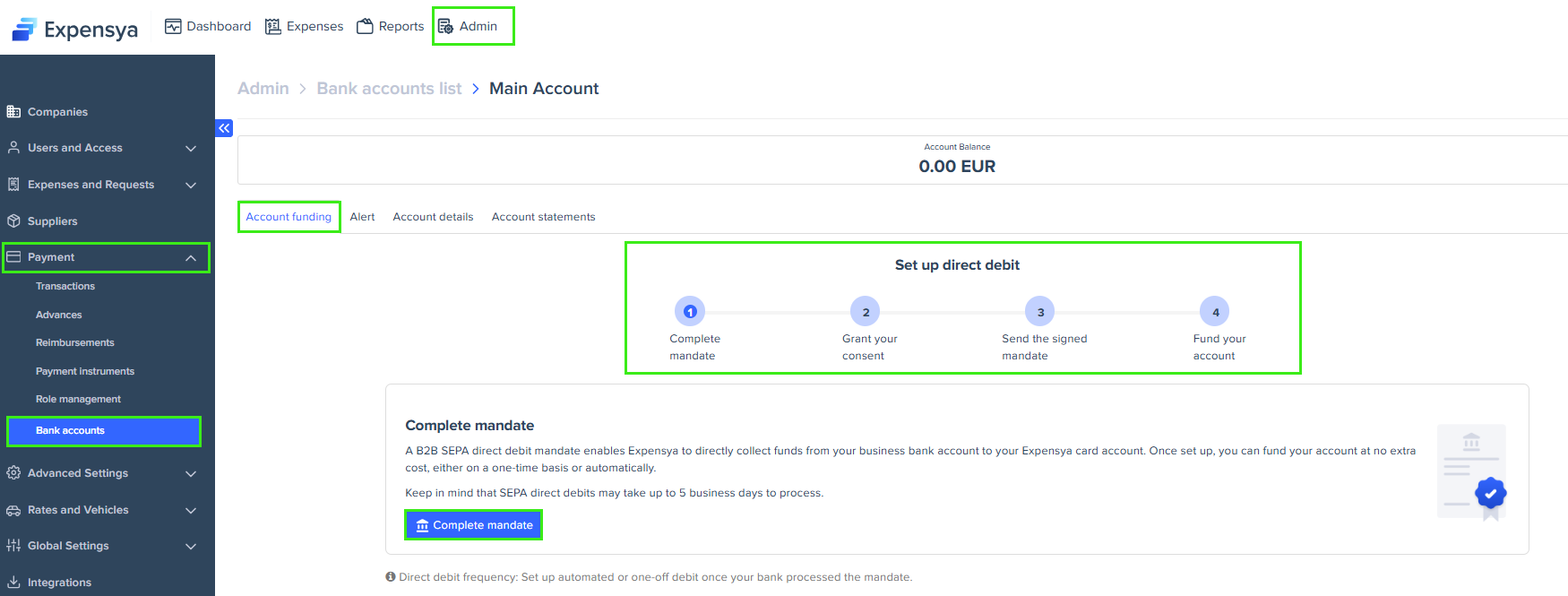
Task: Expand the Rates and Vehicles chevron
Action: click(191, 510)
